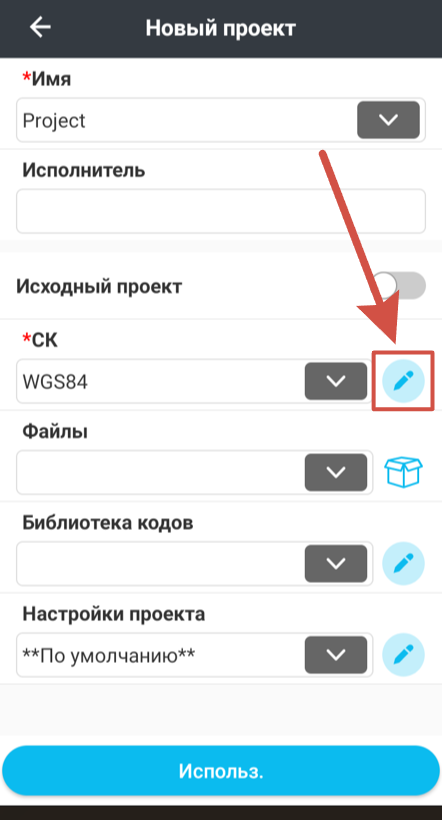Edit Настройки проекта with its pencil icon
Viewport: 442px width, 820px height.
(403, 654)
